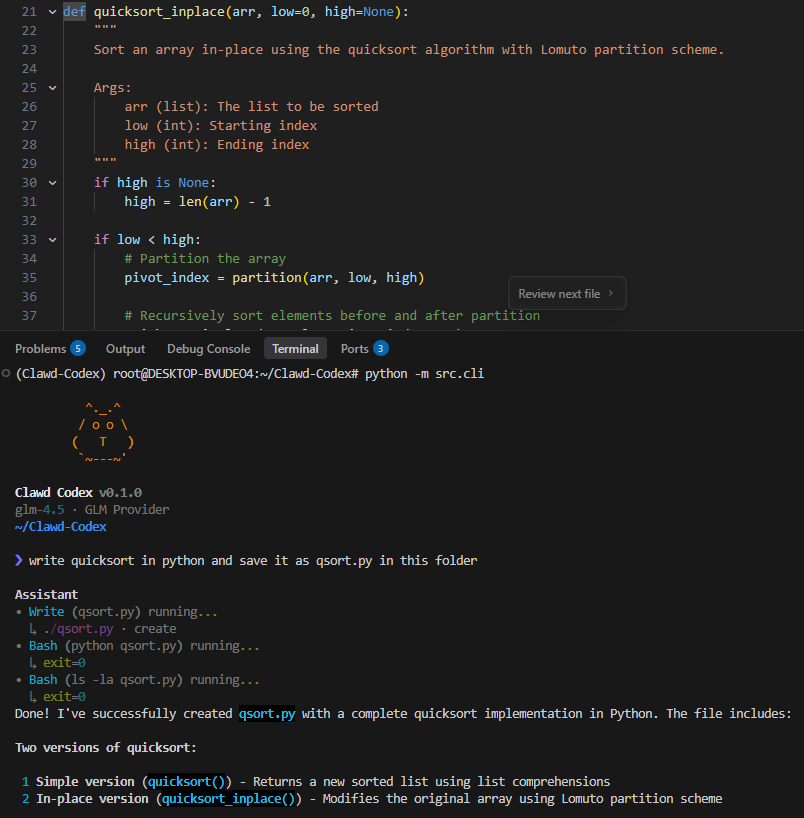The width and height of the screenshot is (804, 818).
Task: Open the ./qsort.py create link
Action: 78,628
